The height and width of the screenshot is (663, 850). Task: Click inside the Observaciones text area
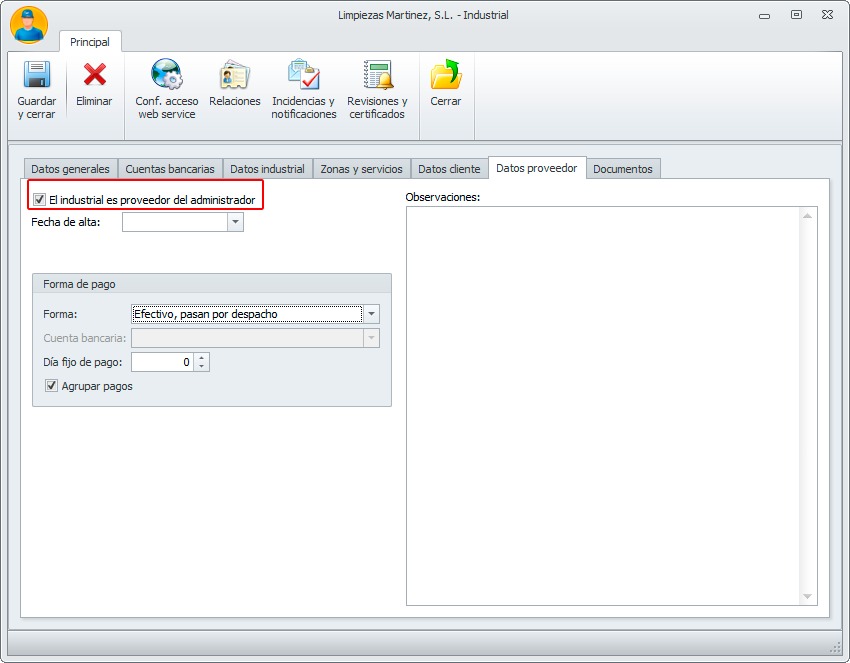603,405
